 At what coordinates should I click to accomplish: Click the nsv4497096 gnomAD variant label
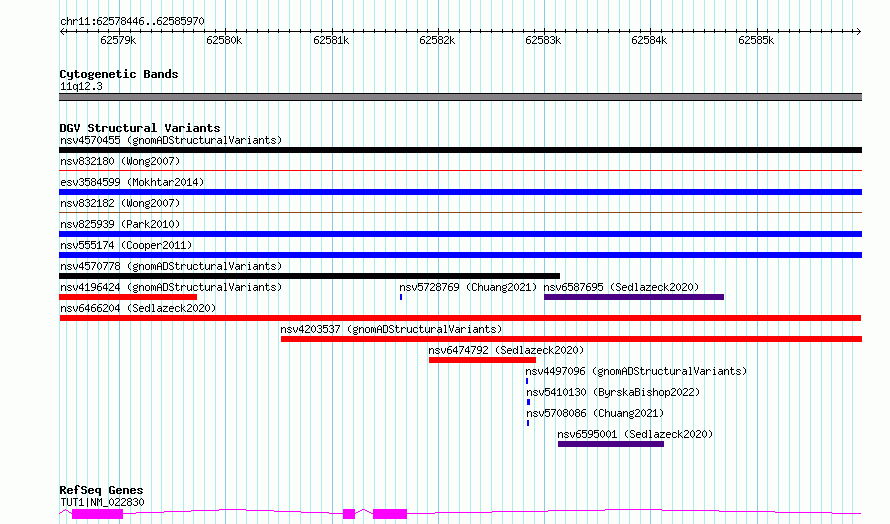point(636,371)
